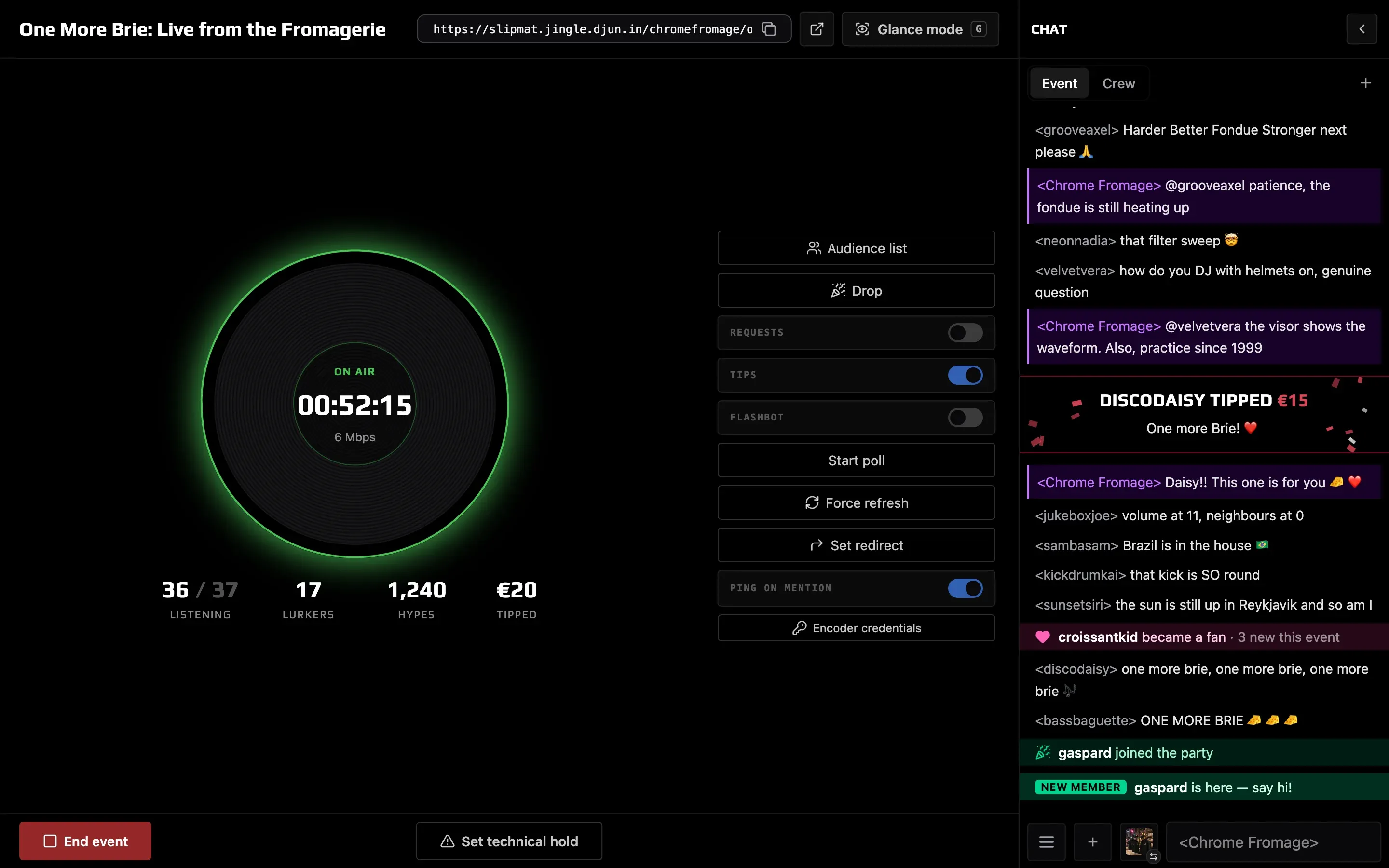Switch to the Crew chat tab
Image resolution: width=1389 pixels, height=868 pixels.
click(x=1118, y=84)
